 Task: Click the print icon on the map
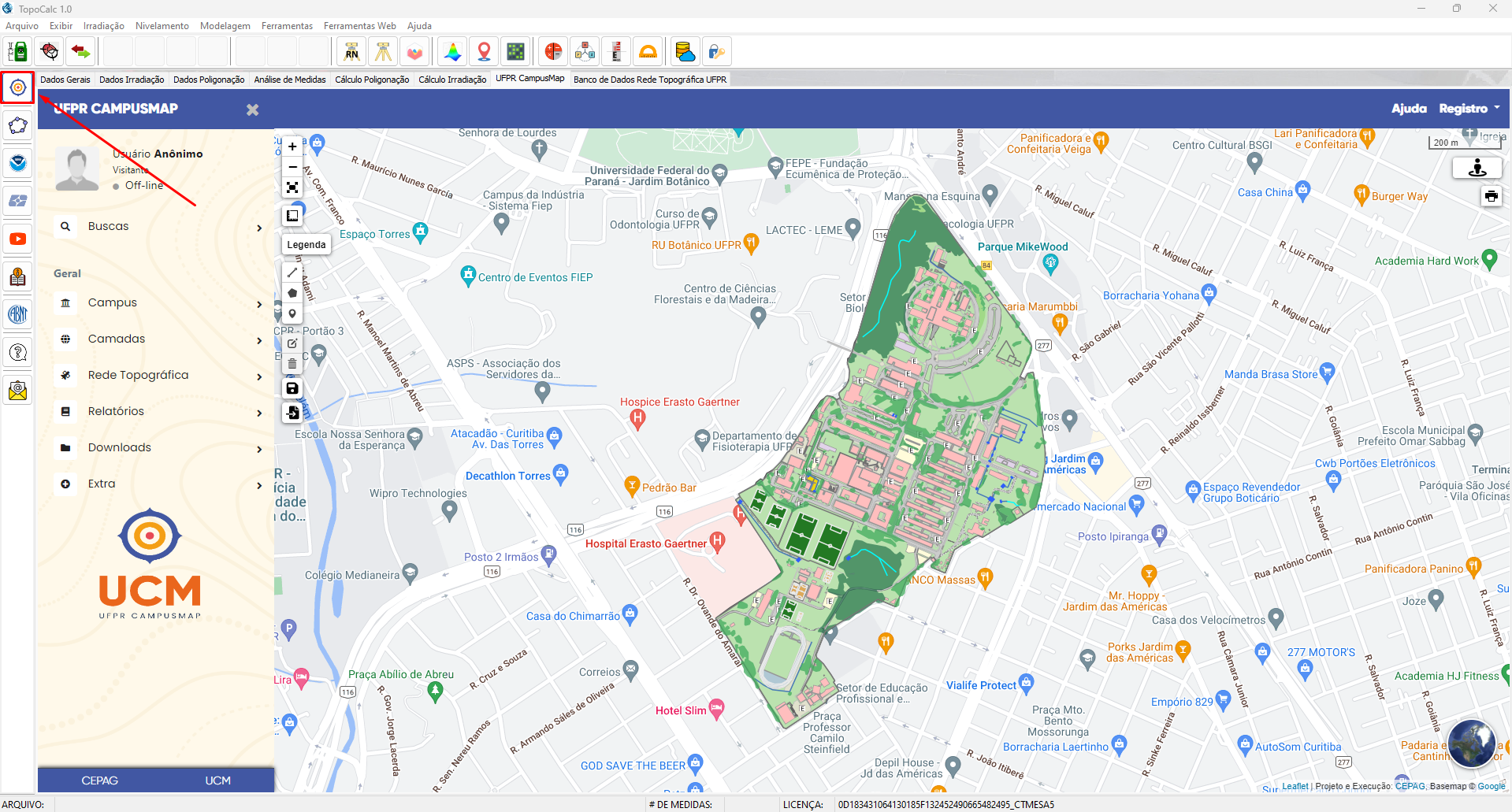[1491, 196]
